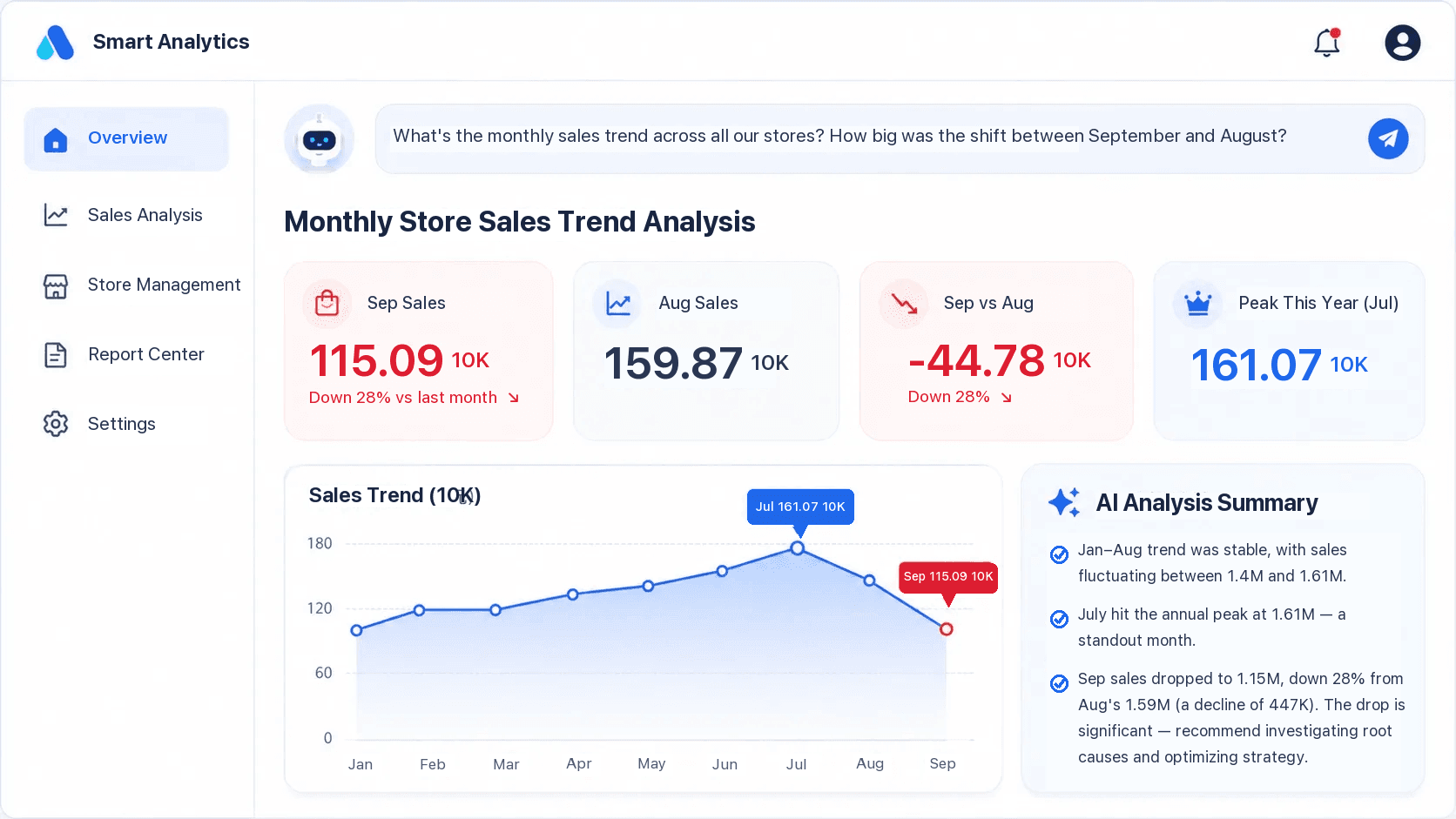1456x819 pixels.
Task: Click the Jan x-axis label
Action: click(x=361, y=764)
